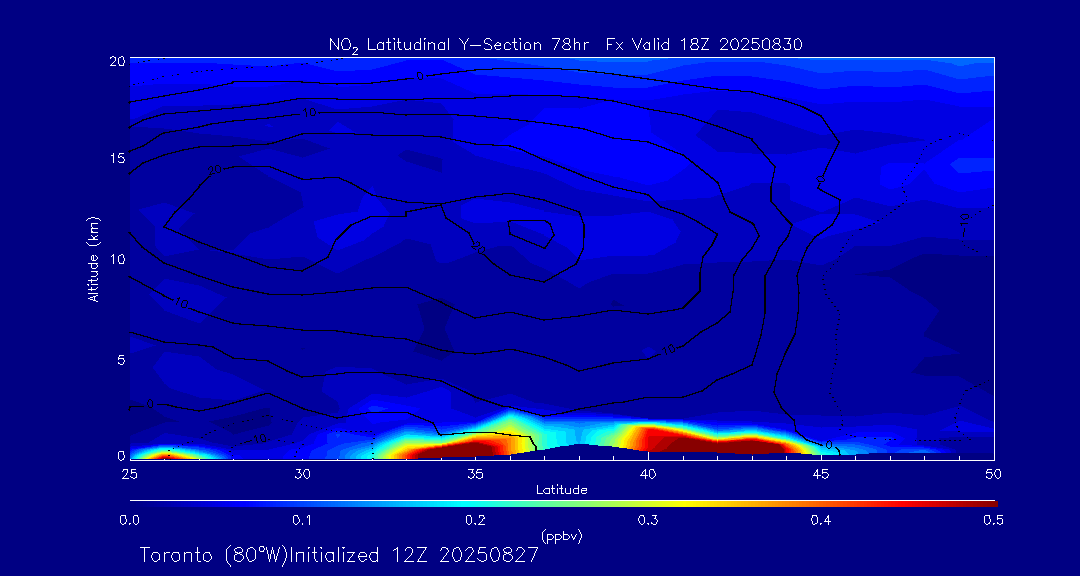Click the red NO2 hotspot near latitude 34
The width and height of the screenshot is (1080, 576).
point(470,446)
